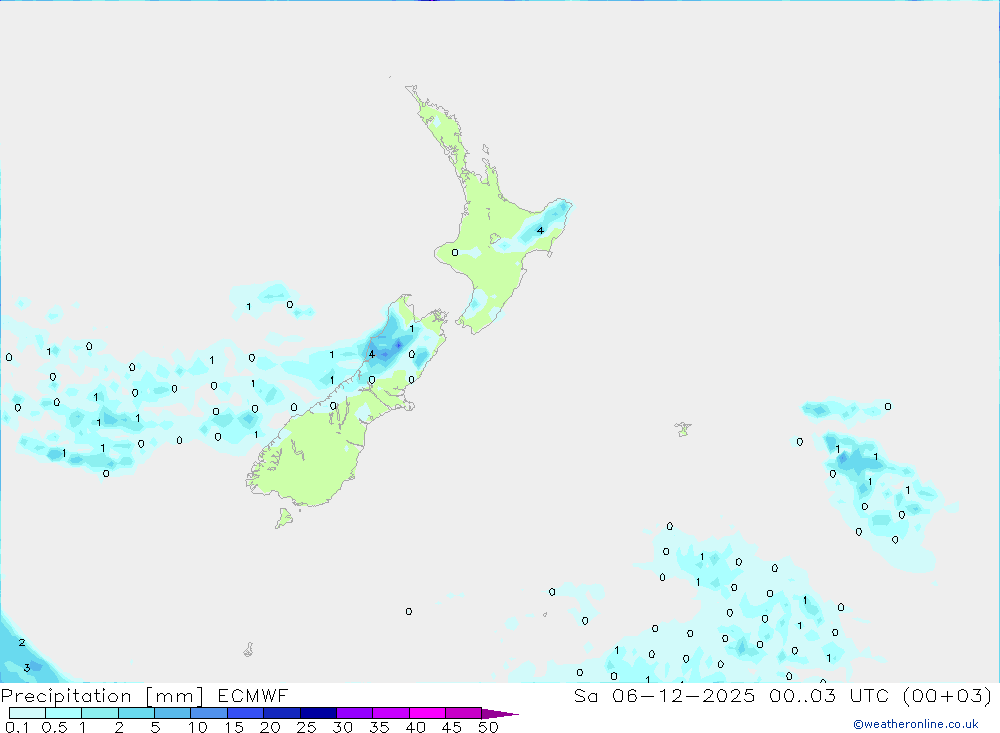Click the '4' value on North Island east cape

click(x=540, y=230)
